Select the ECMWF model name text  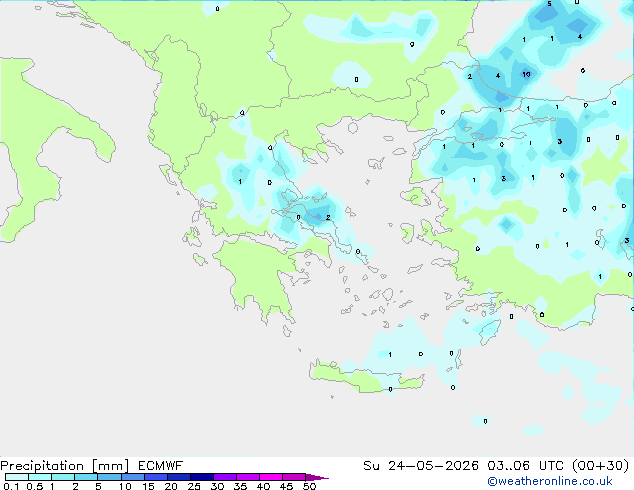[161, 466]
